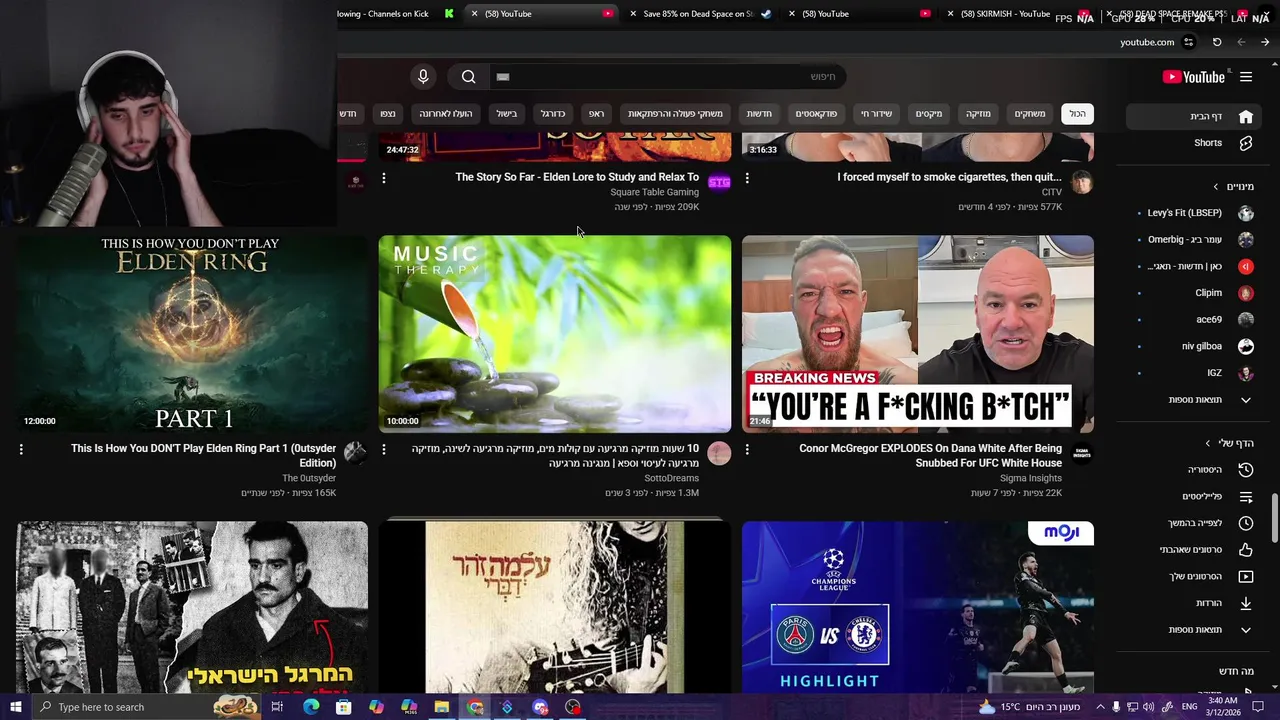Open the YouTube hamburger guide menu
This screenshot has width=1280, height=720.
pyautogui.click(x=1246, y=77)
